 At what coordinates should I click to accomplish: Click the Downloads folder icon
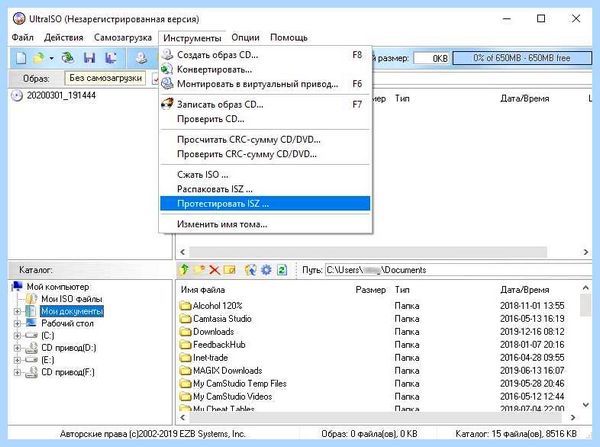[x=186, y=331]
